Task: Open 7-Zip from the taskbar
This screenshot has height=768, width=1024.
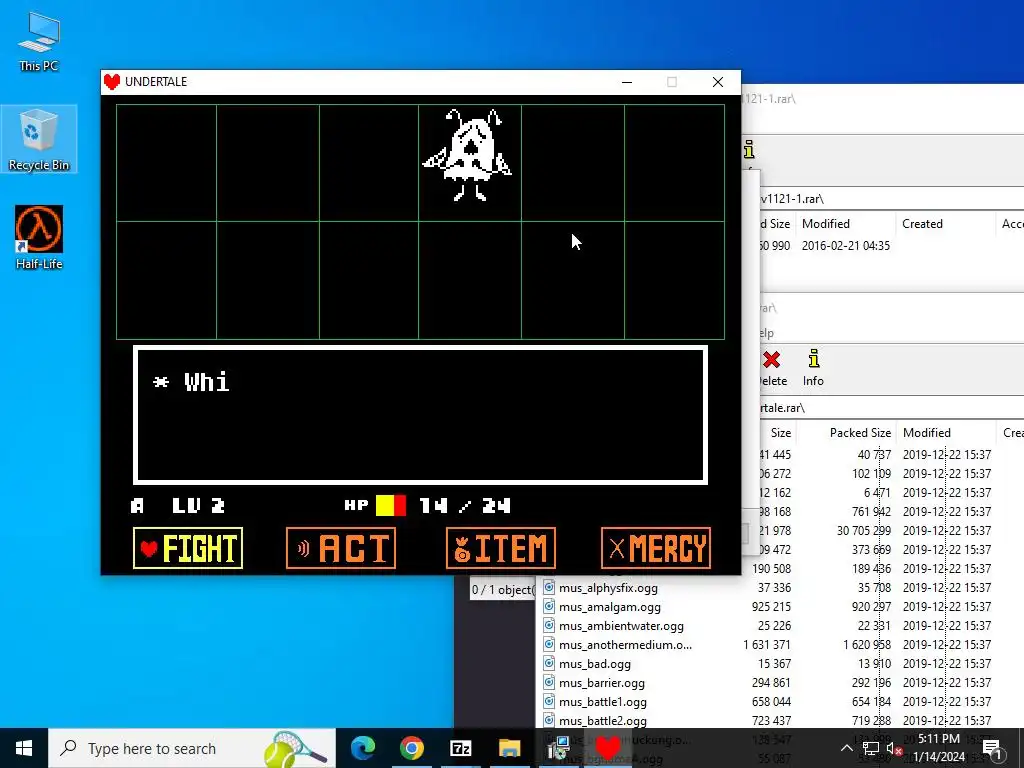Action: coord(460,748)
